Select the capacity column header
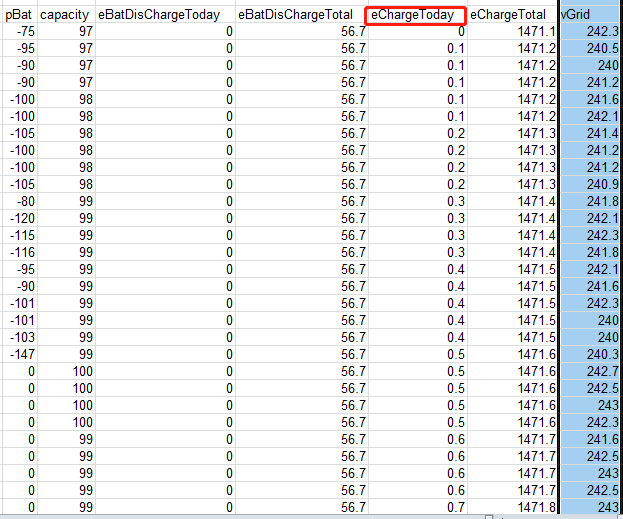Viewport: 623px width, 519px height. (65, 15)
